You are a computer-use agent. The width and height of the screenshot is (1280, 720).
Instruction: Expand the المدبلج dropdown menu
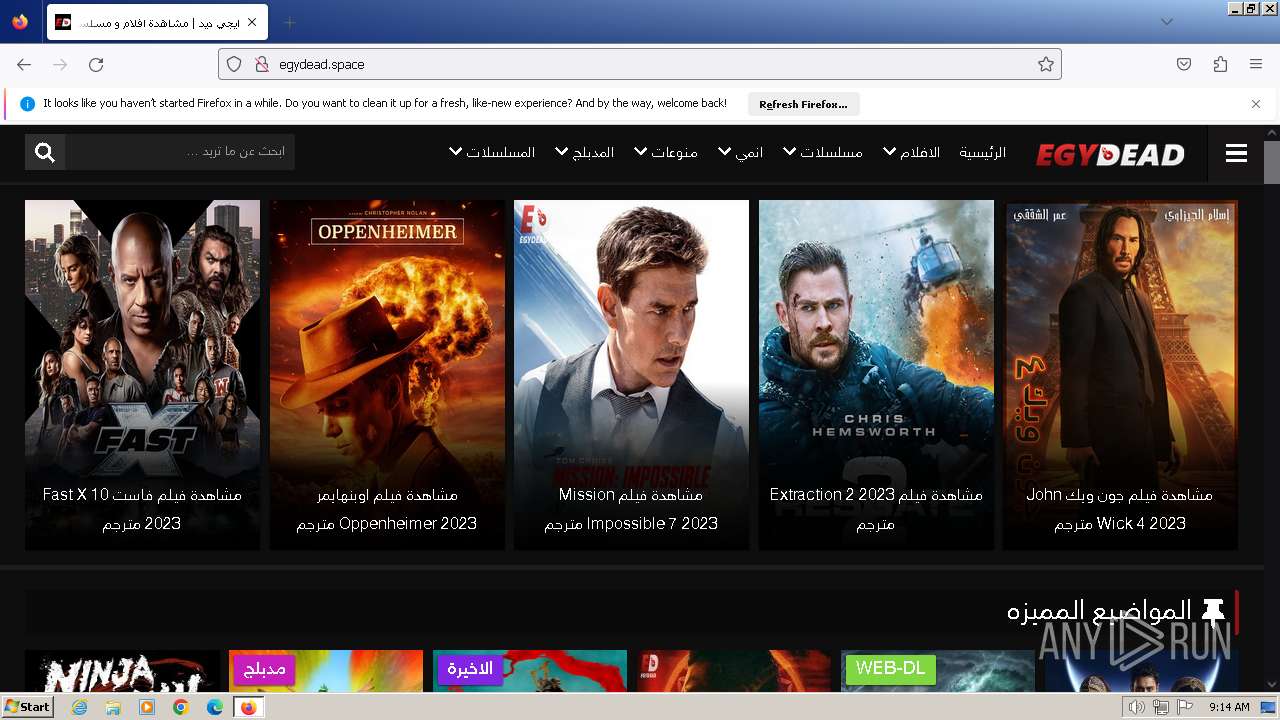pos(584,152)
